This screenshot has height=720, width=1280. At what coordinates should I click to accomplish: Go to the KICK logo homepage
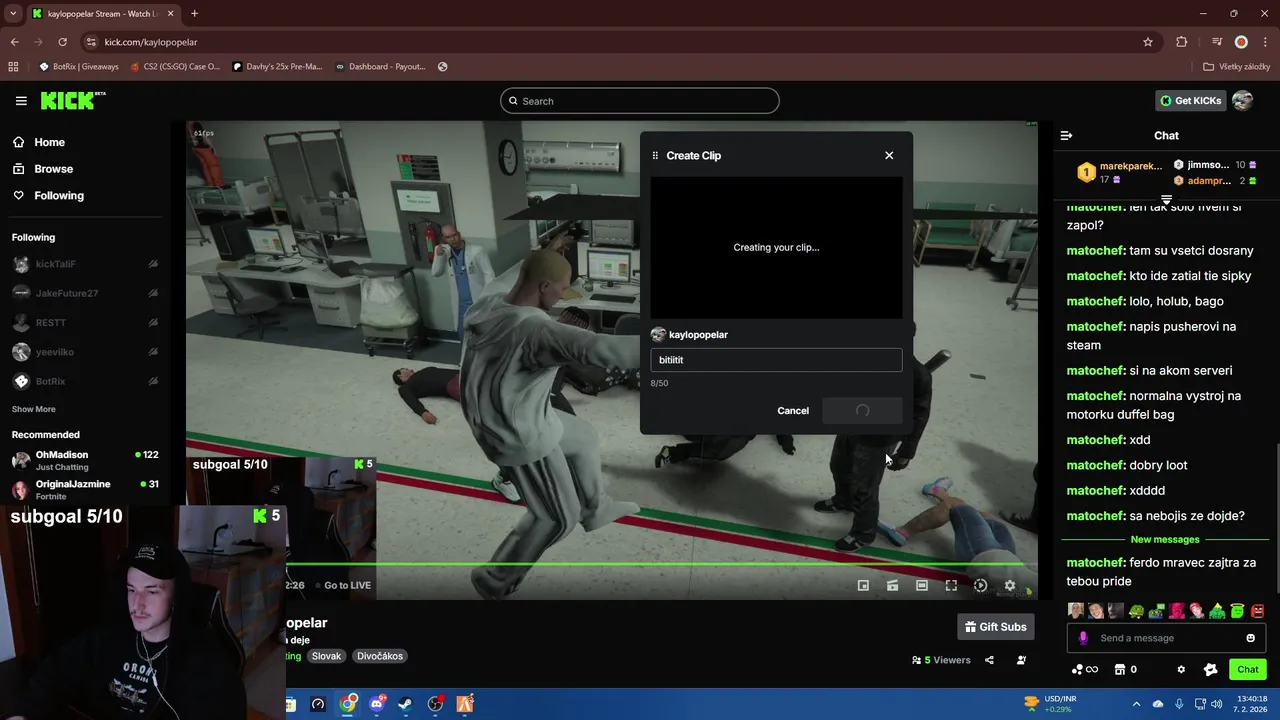[x=73, y=100]
